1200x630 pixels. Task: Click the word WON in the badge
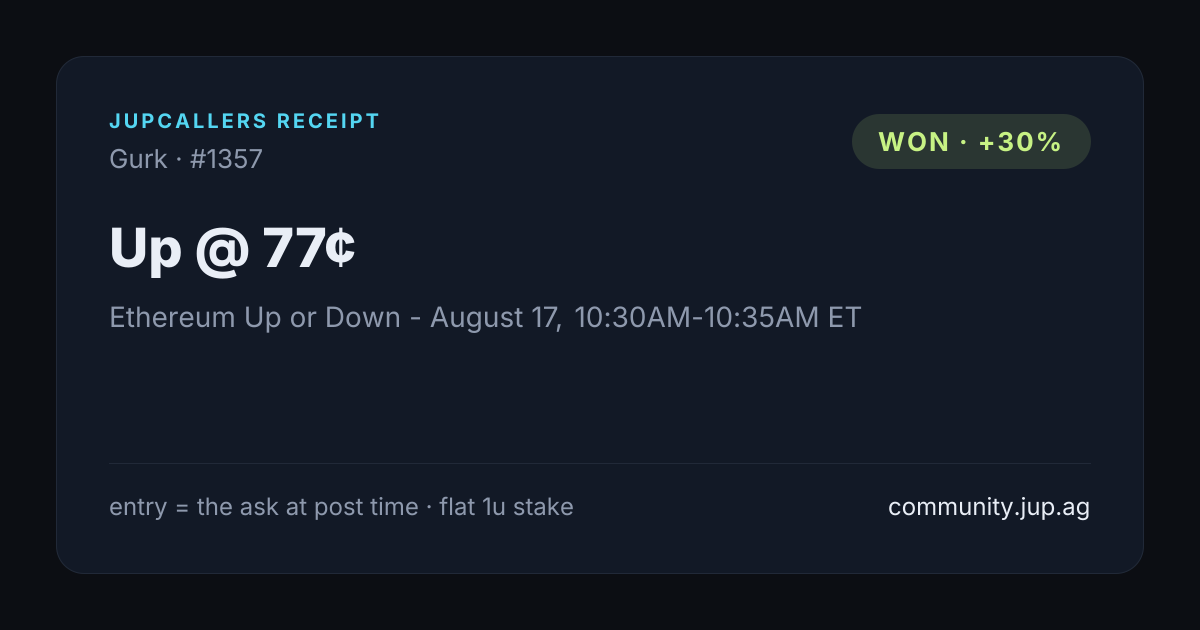[x=914, y=142]
